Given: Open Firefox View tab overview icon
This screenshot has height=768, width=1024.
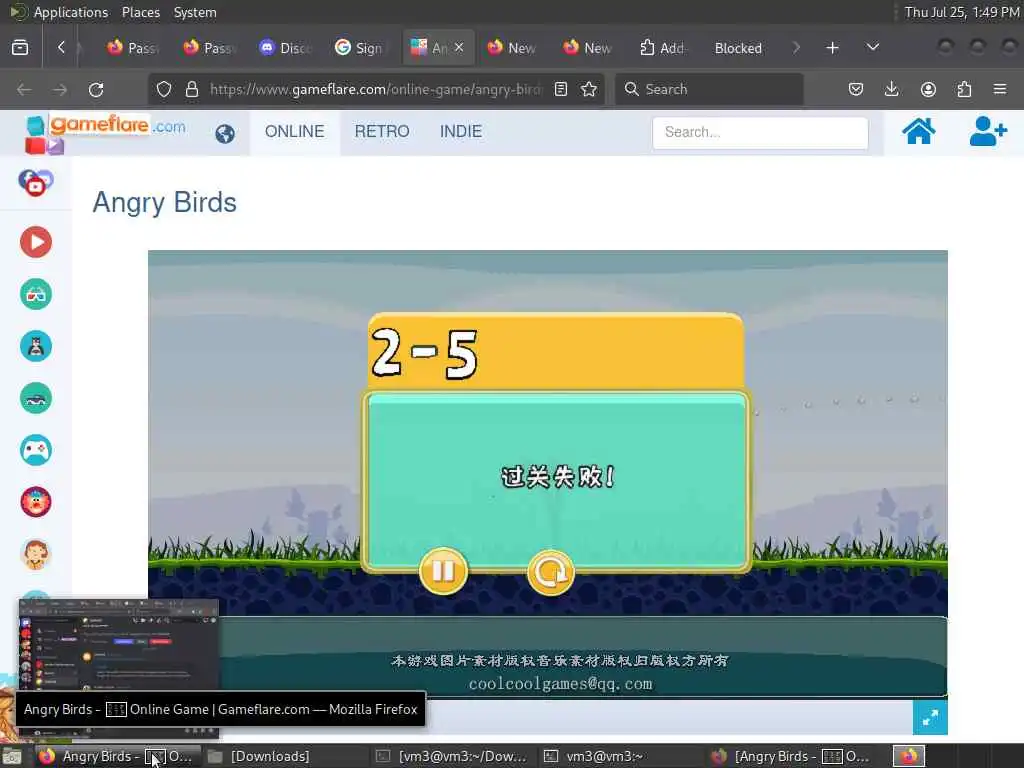Looking at the screenshot, I should click(x=20, y=48).
